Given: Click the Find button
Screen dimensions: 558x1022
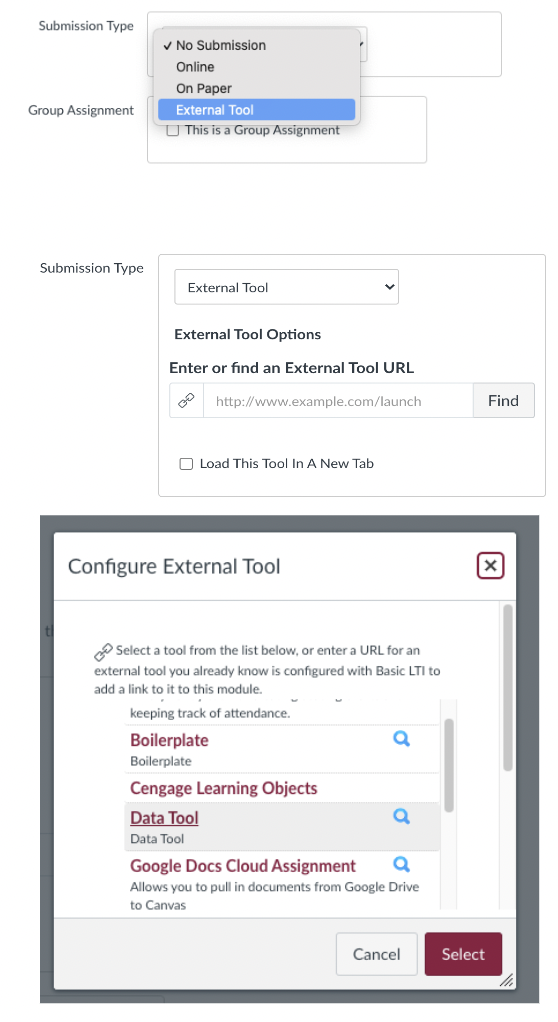Looking at the screenshot, I should coord(503,400).
